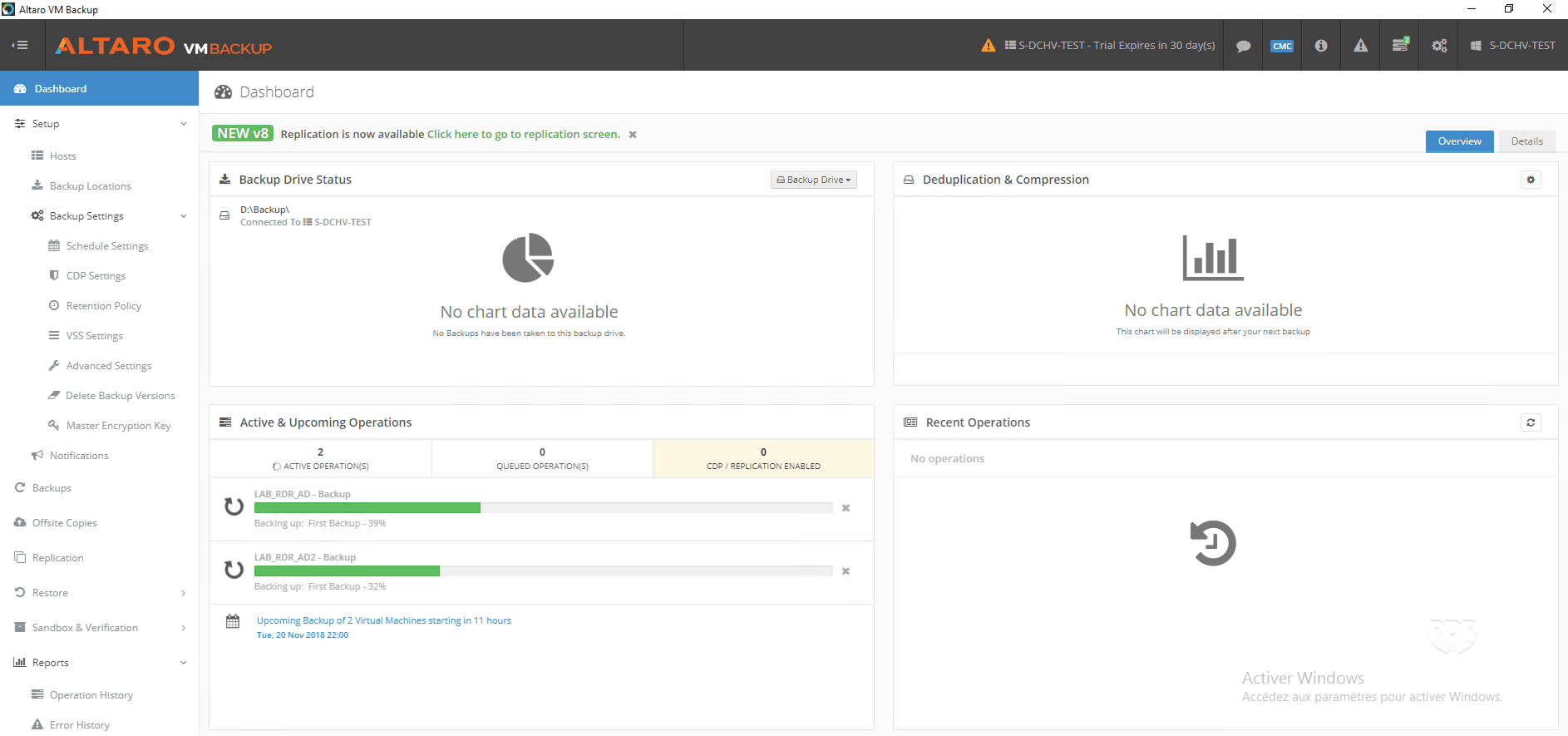Open Error History report
Screen dimensions: 1568x736
click(x=79, y=725)
